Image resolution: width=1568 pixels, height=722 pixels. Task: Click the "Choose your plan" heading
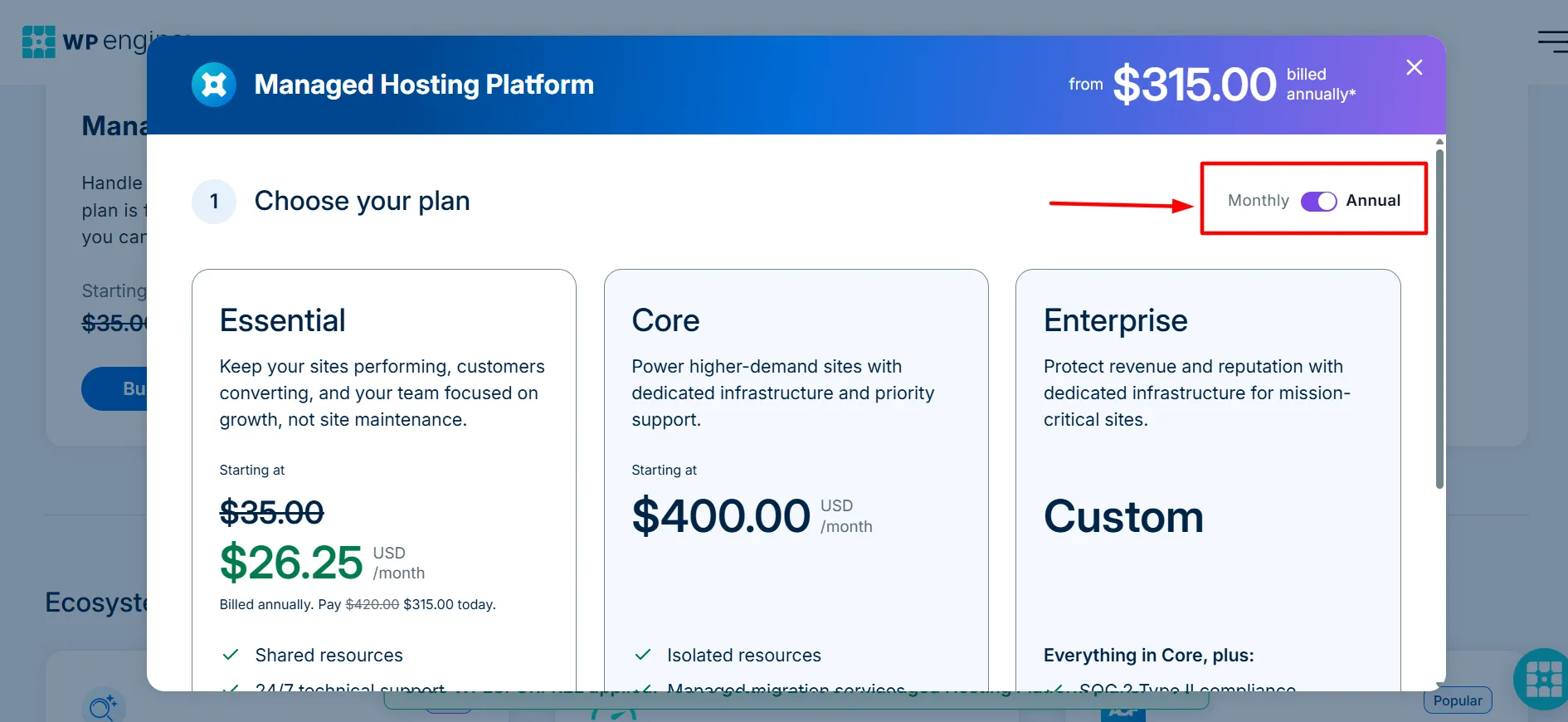363,202
